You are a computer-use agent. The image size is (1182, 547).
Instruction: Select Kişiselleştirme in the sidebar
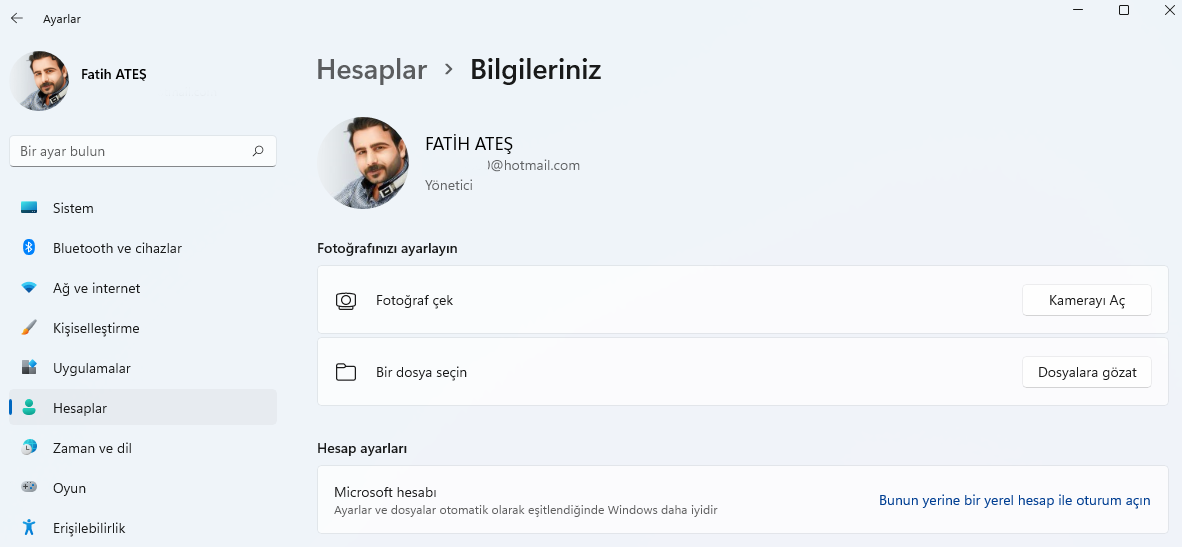[x=142, y=328]
